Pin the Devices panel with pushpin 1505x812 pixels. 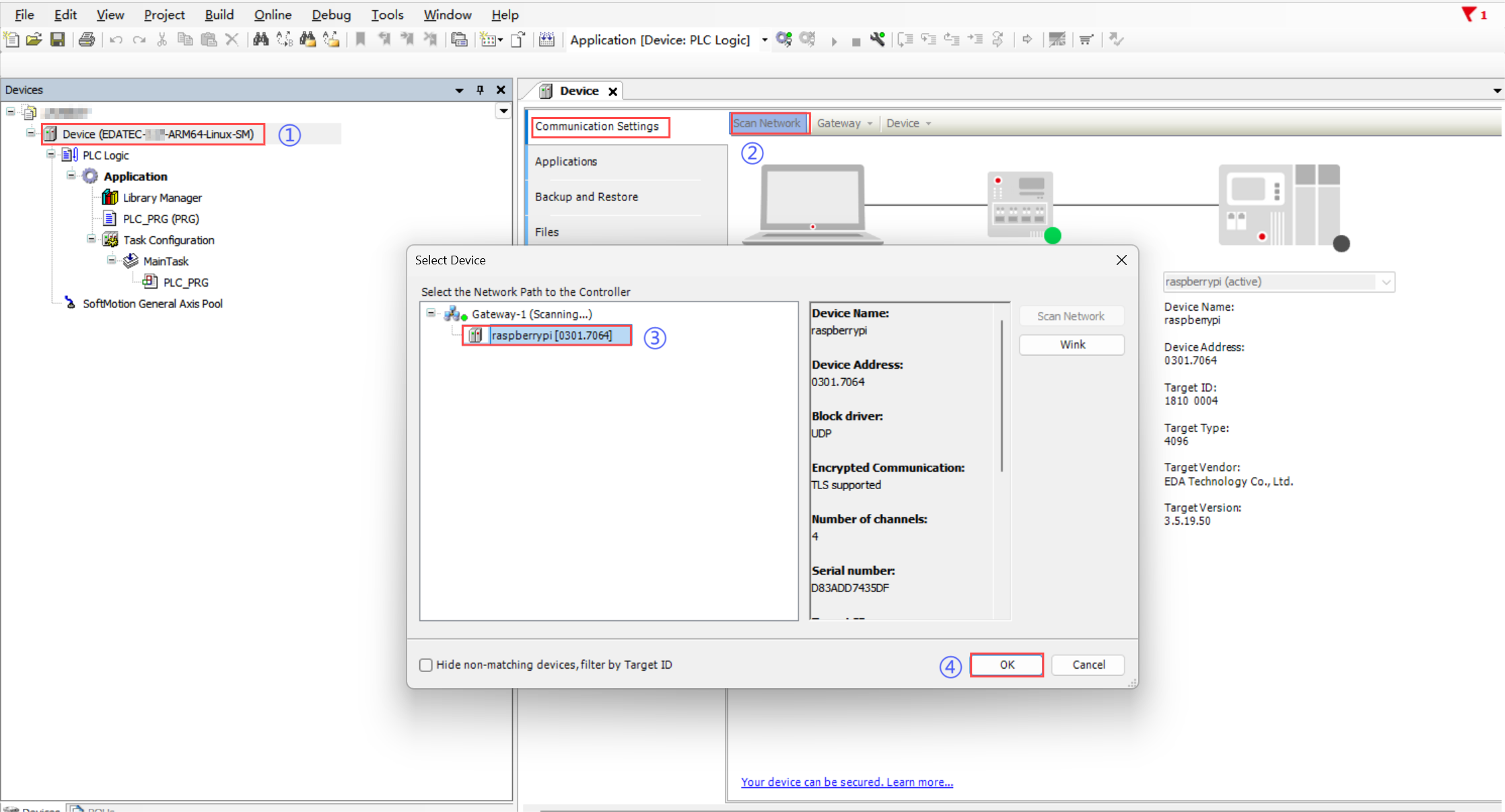click(480, 90)
